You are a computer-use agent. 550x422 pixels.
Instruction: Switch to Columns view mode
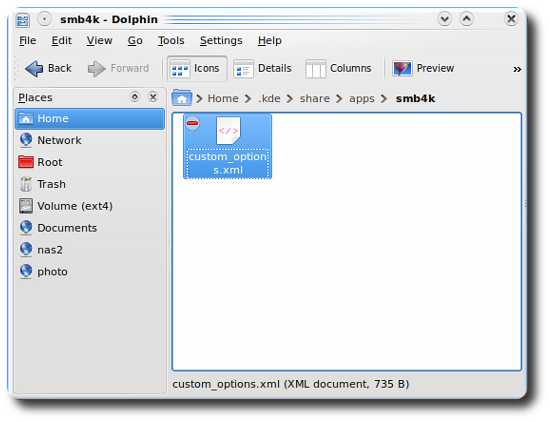click(338, 68)
